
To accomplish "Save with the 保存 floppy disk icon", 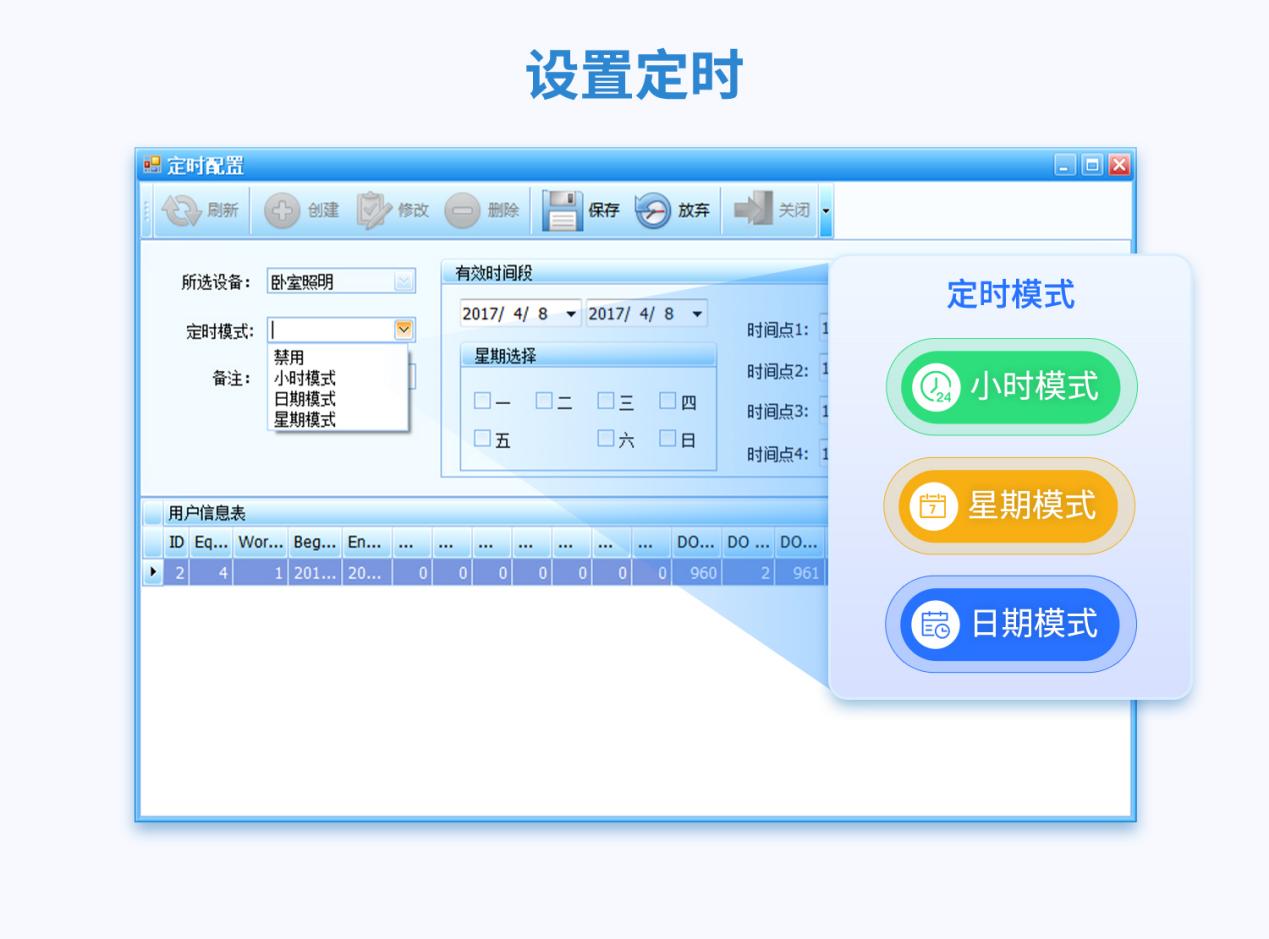I will [562, 210].
